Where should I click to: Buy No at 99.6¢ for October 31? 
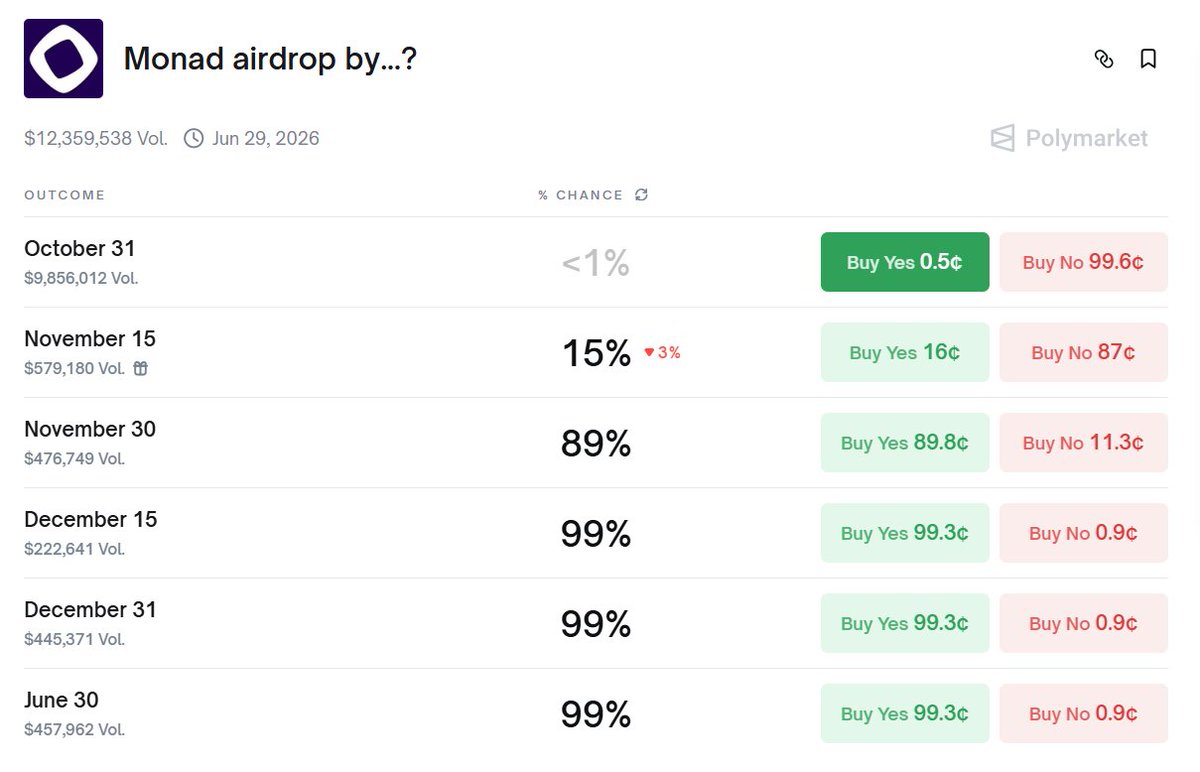(1083, 262)
